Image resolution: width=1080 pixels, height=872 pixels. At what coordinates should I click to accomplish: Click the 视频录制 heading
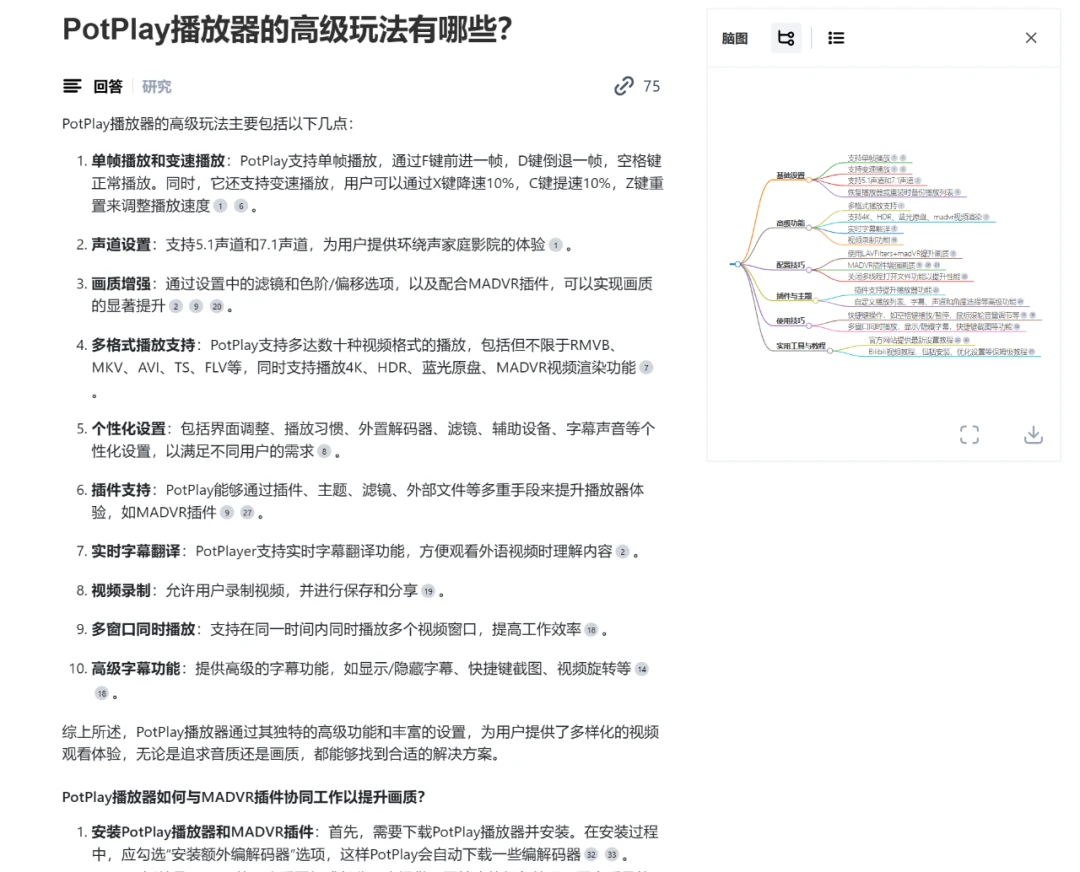[121, 591]
